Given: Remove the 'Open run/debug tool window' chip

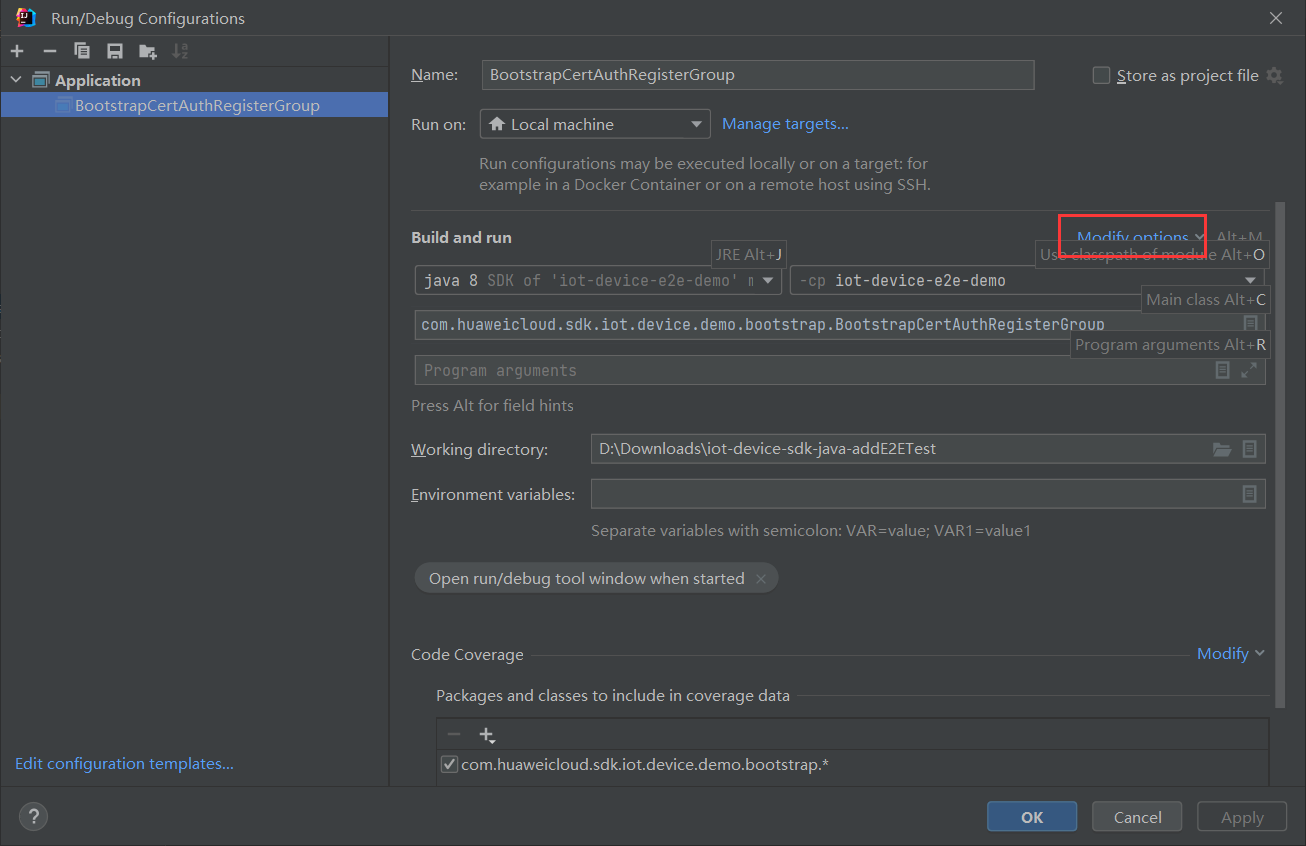Looking at the screenshot, I should (761, 579).
